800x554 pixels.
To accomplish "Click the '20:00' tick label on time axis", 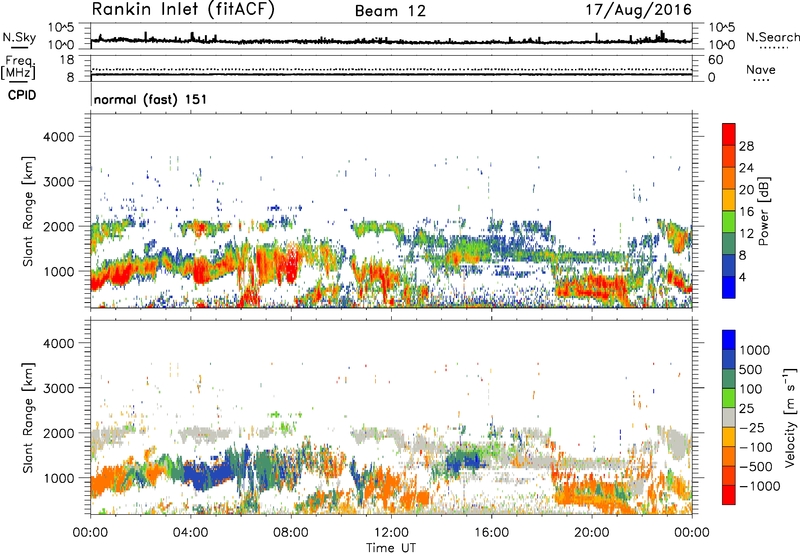I will [591, 533].
